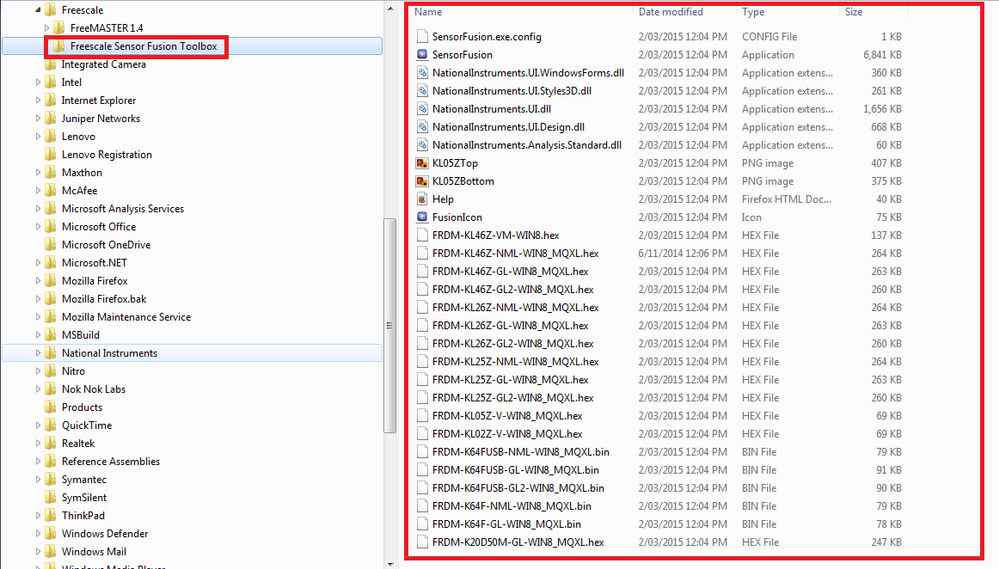The image size is (999, 569).
Task: Click the Freescale Sensor Fusion Toolbox folder icon
Action: tap(59, 47)
